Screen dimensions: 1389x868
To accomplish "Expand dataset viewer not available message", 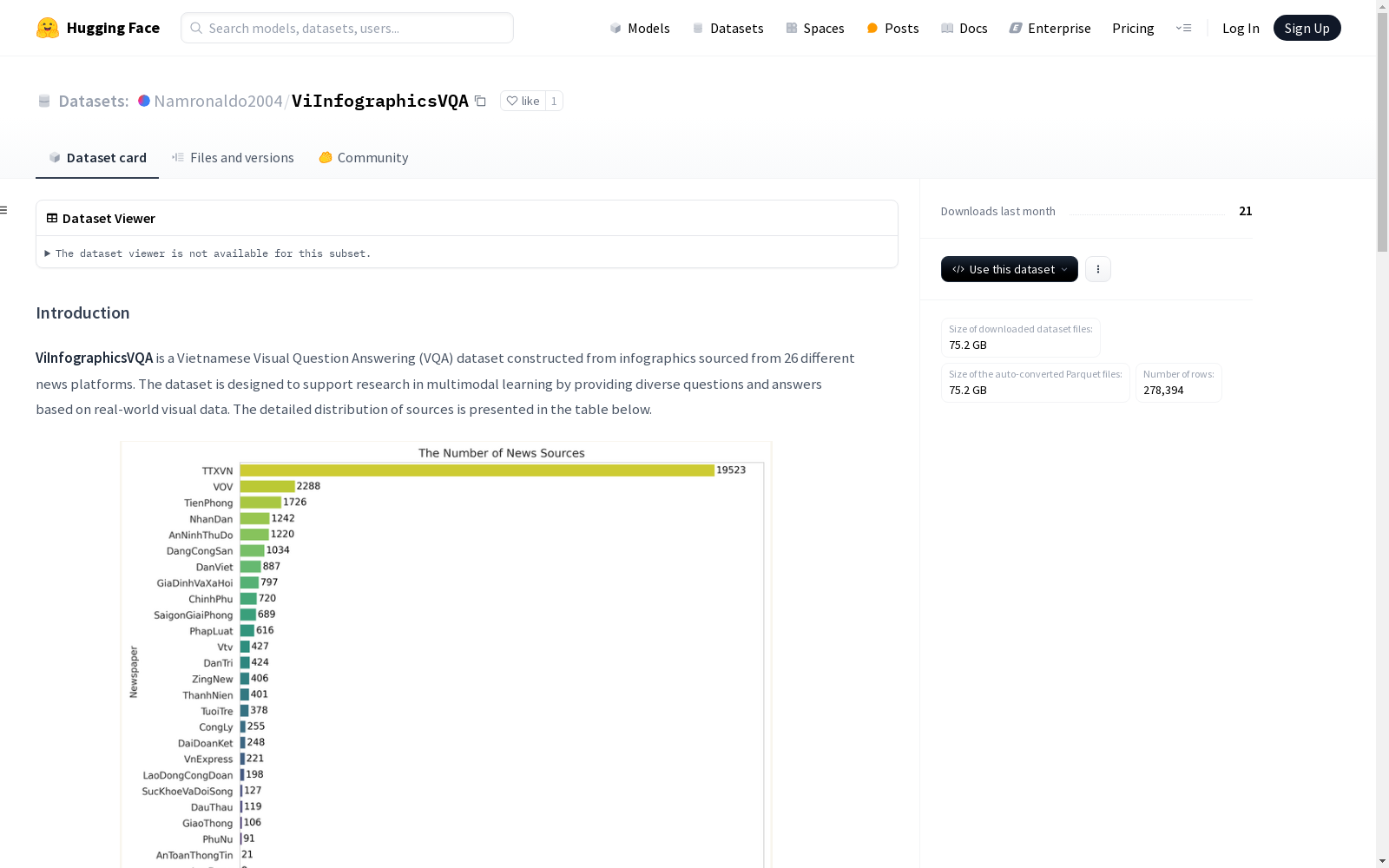I will [208, 253].
